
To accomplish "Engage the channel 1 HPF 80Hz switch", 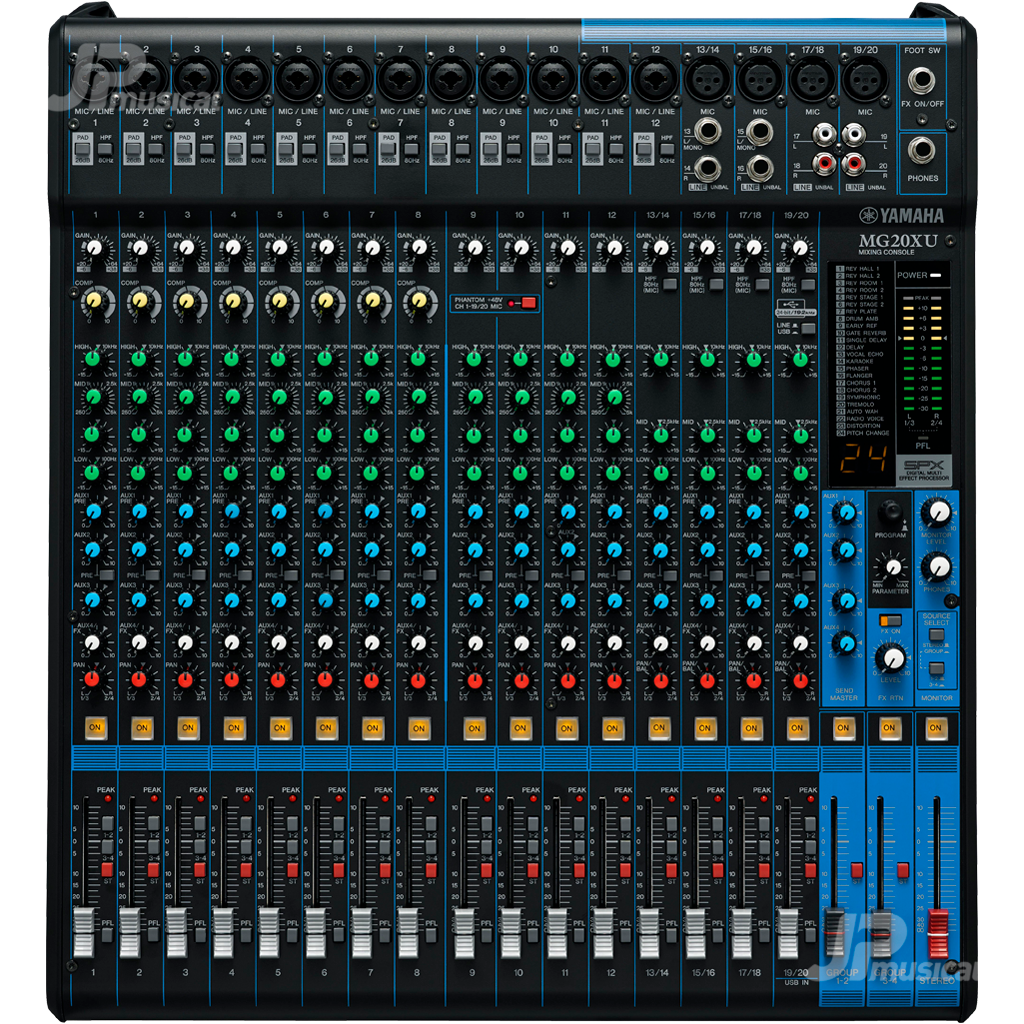I will pos(105,150).
